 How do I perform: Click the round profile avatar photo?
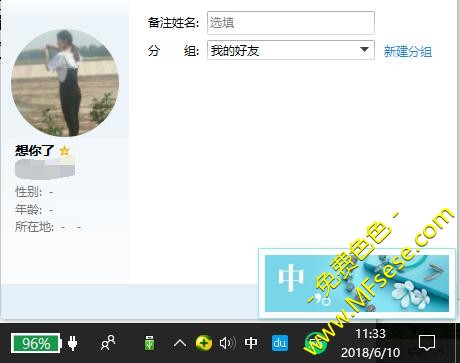click(65, 83)
